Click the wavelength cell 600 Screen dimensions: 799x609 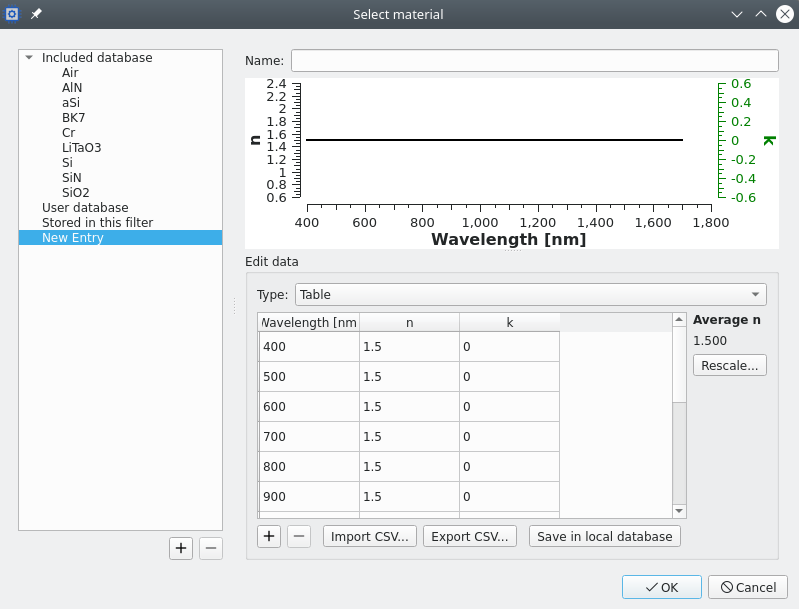309,407
